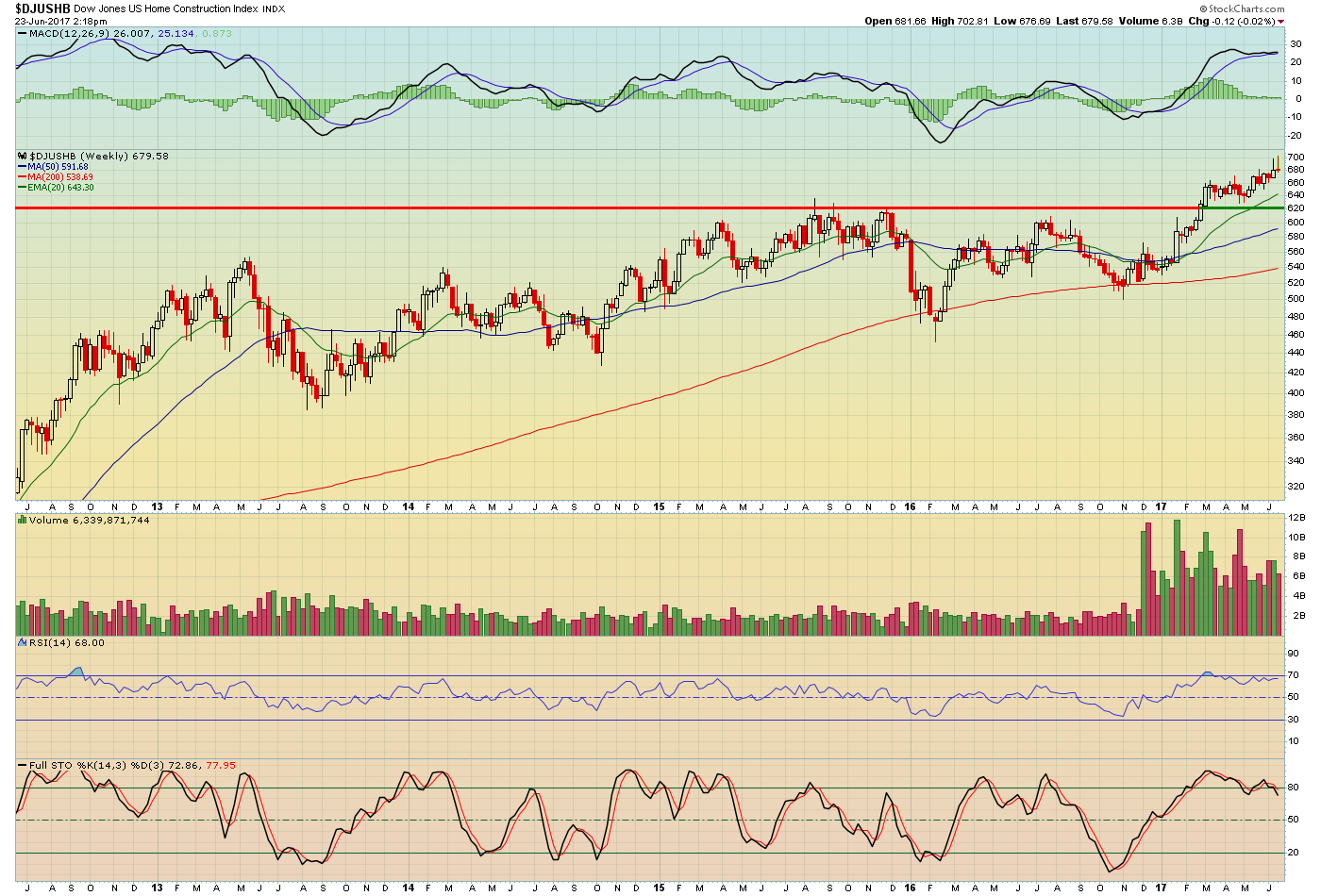Click the 700 price axis label
Screen dimensions: 1321x896
click(x=1296, y=157)
